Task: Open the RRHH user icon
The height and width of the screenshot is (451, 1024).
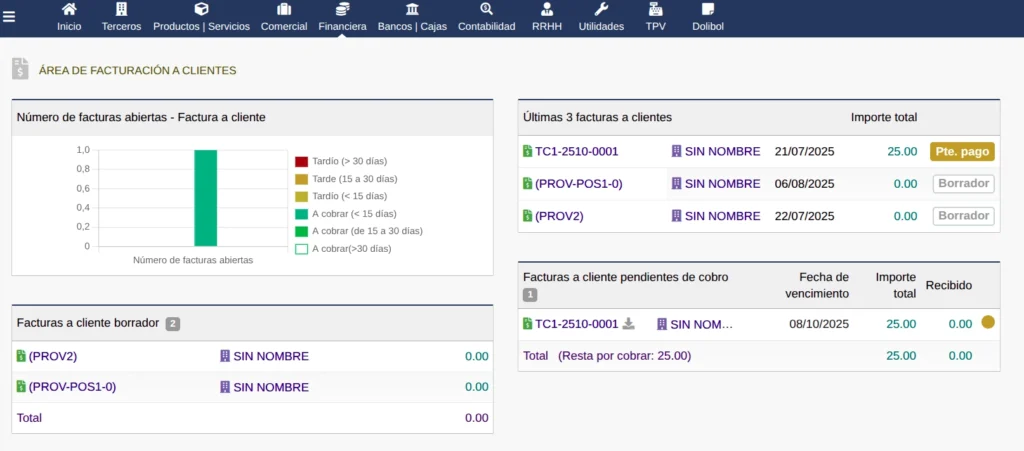Action: pos(546,9)
